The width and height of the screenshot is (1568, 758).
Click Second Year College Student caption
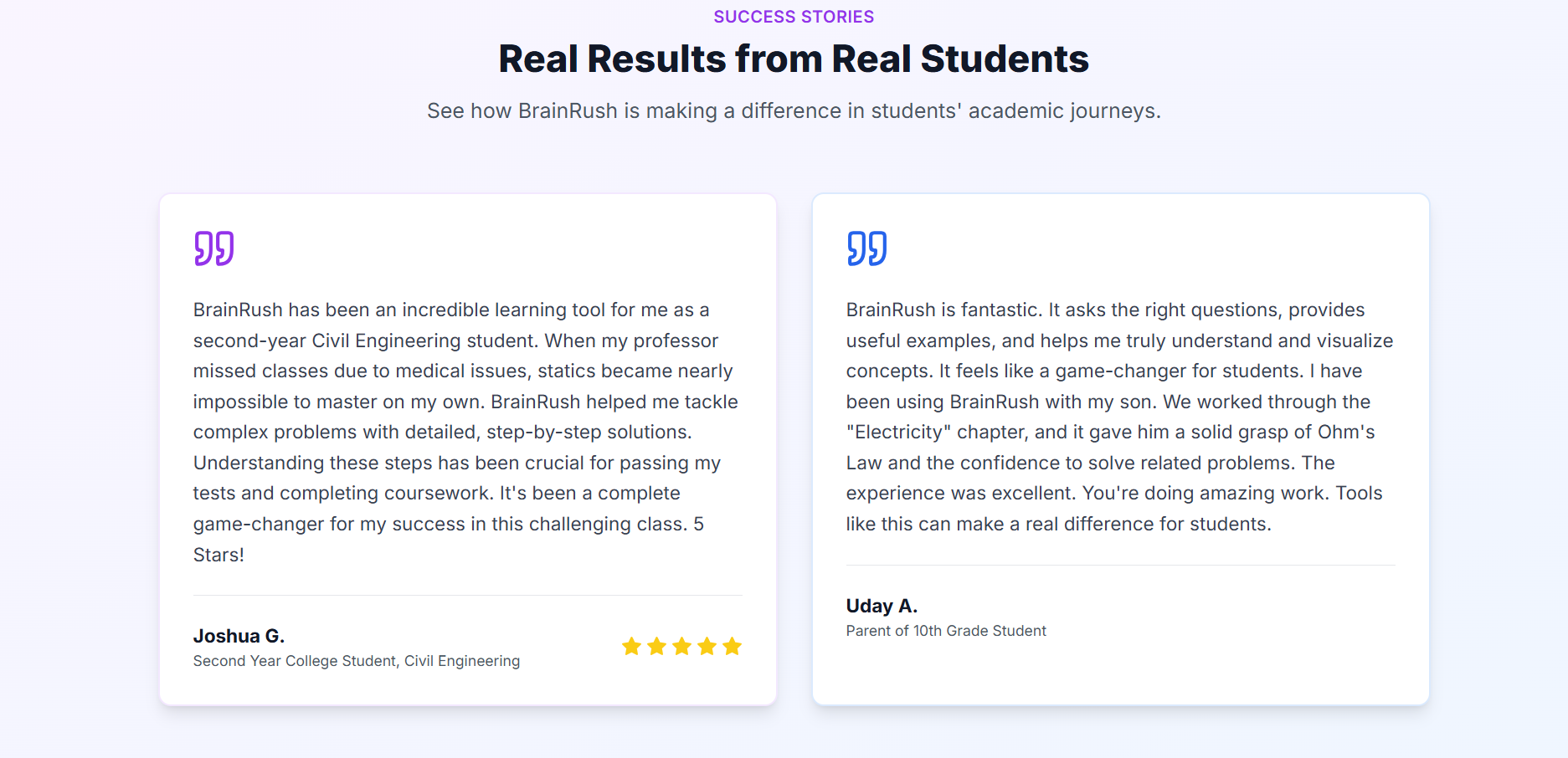pos(357,661)
